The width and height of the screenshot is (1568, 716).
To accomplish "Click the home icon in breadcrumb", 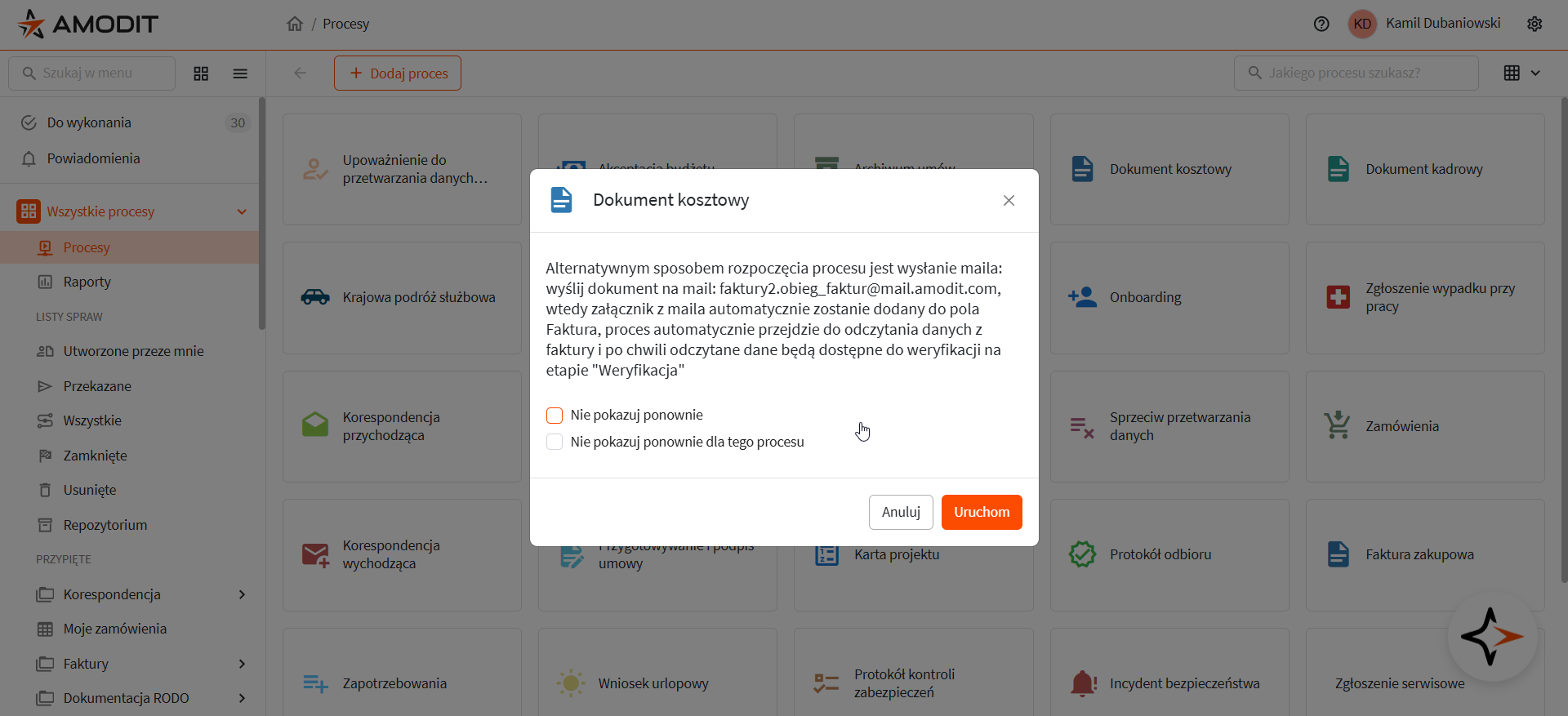I will [295, 24].
